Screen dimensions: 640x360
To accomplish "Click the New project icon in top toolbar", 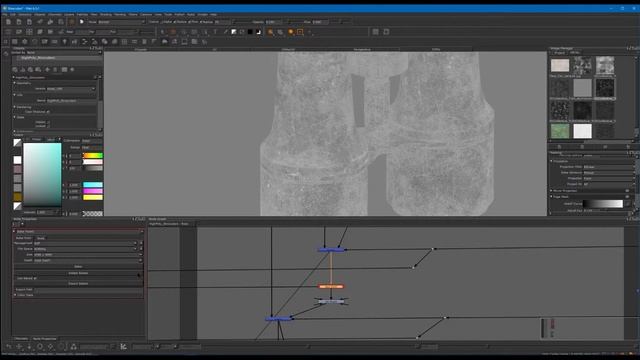I will [x=8, y=22].
